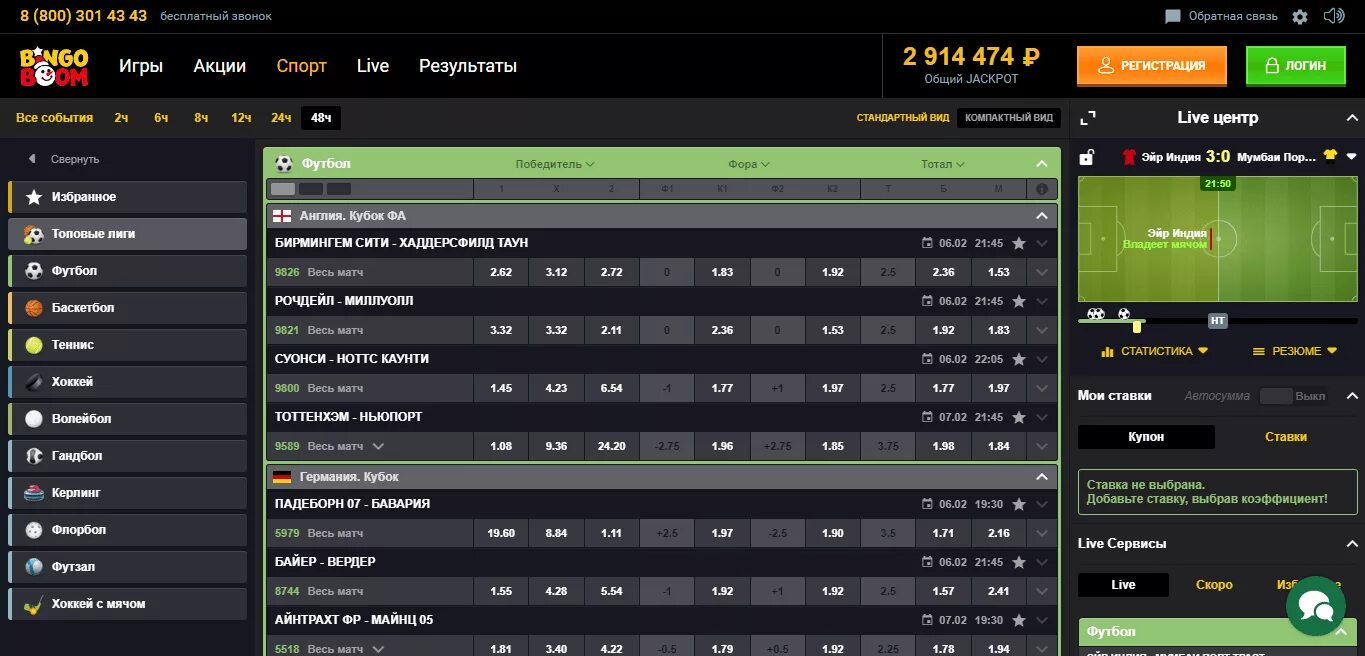Viewport: 1365px width, 656px height.
Task: Collapse Германия. Кубок league
Action: point(1042,477)
